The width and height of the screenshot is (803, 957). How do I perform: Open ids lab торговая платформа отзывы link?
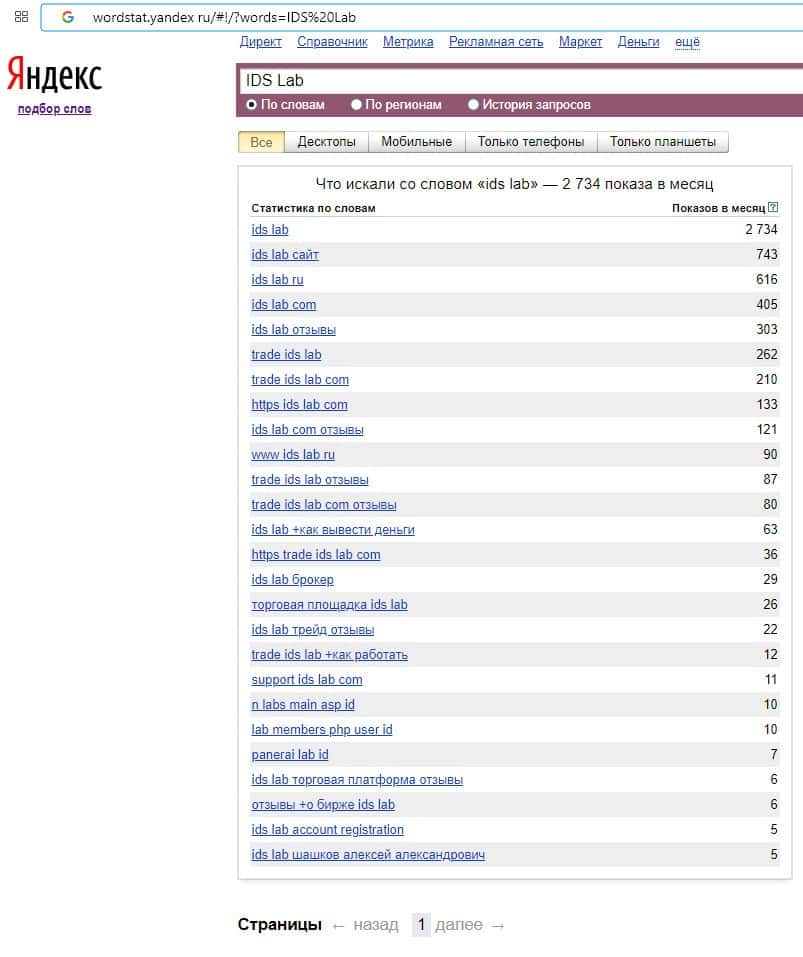coord(357,780)
